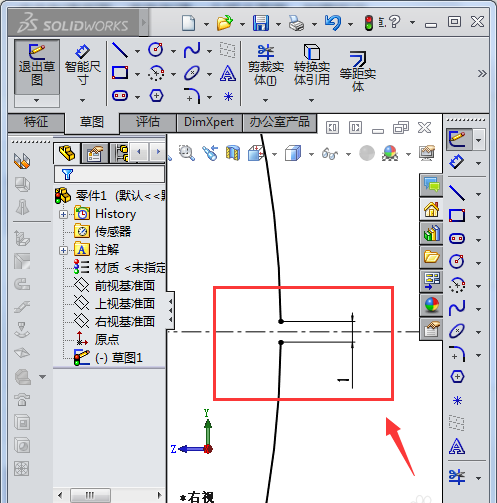Viewport: 497px width, 503px height.
Task: Click the Section View icon in viewport
Action: 233,153
